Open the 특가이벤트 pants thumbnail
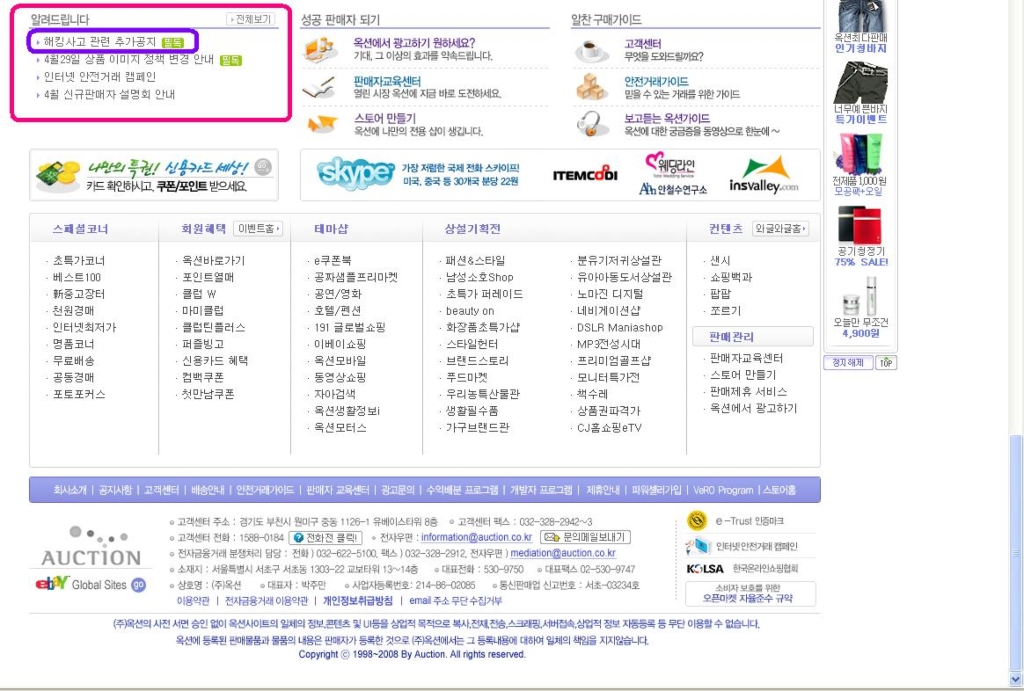Image resolution: width=1024 pixels, height=691 pixels. (861, 83)
